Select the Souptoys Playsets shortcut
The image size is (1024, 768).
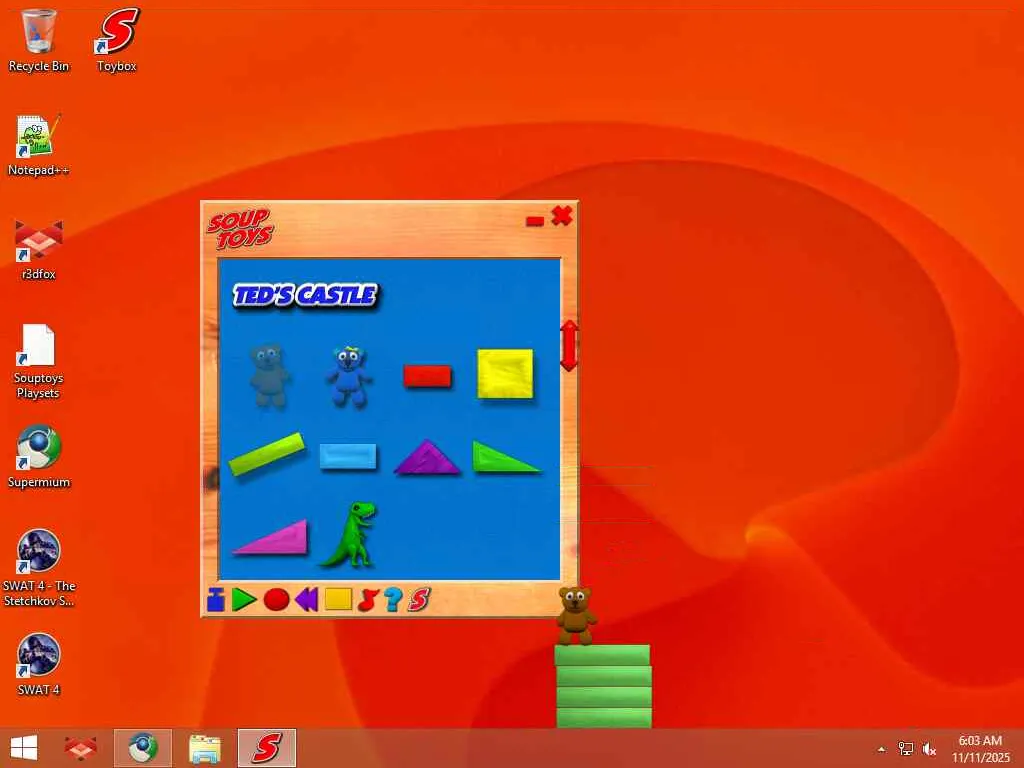(x=39, y=361)
